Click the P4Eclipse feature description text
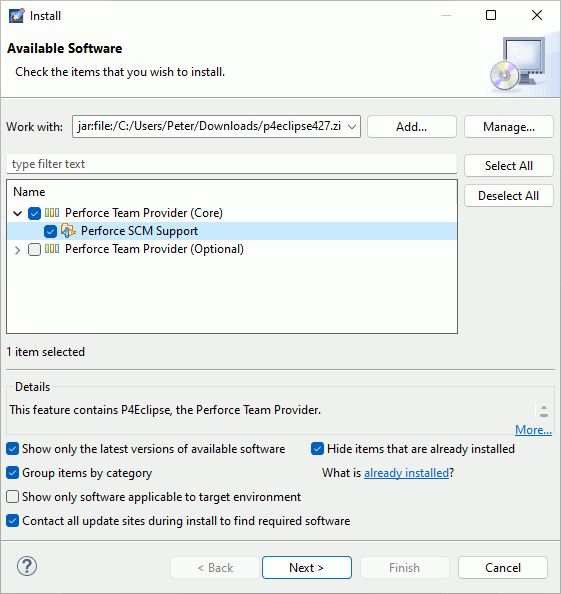 click(x=165, y=410)
